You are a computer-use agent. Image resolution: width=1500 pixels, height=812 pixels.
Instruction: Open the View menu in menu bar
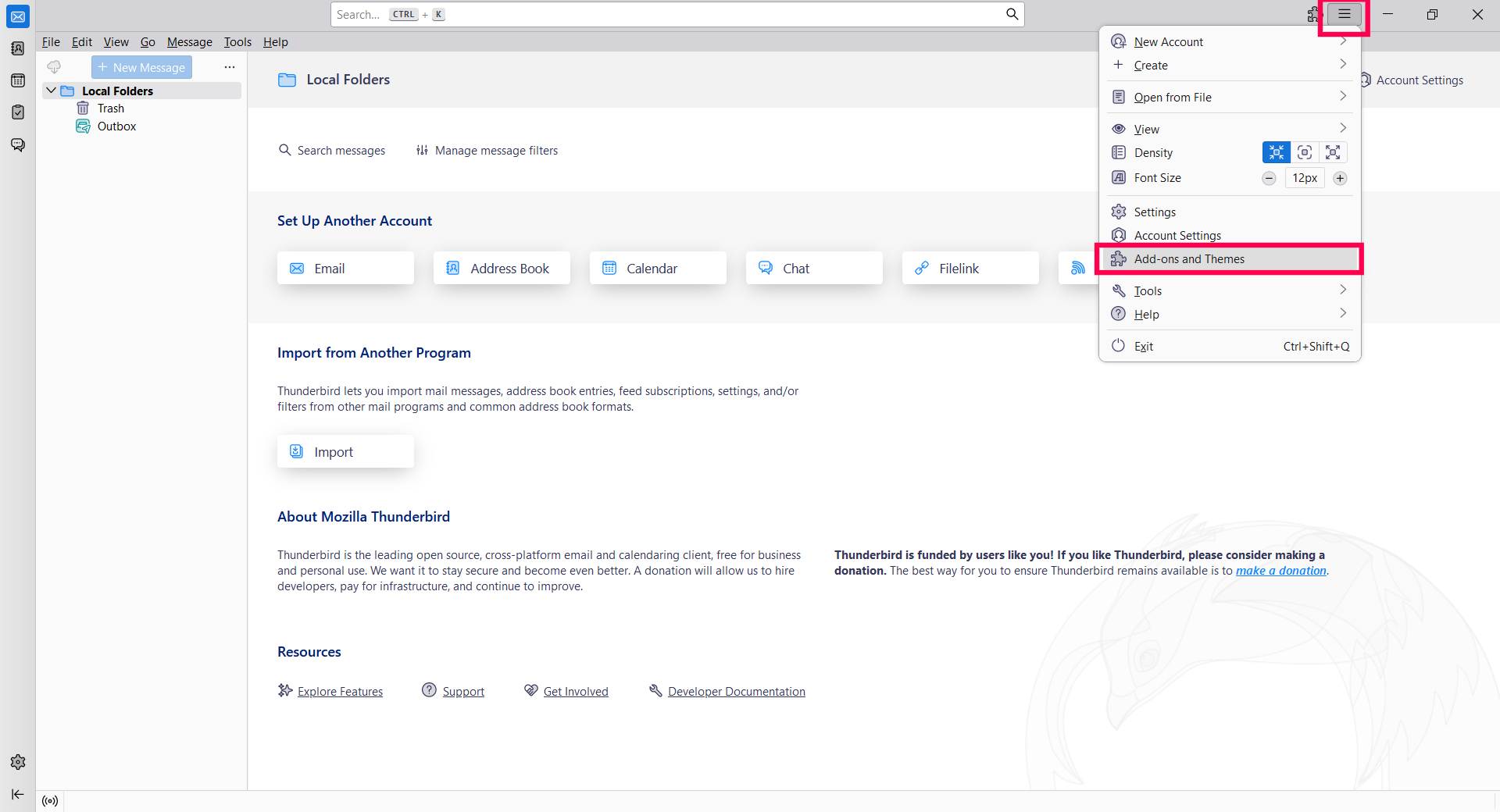(x=116, y=42)
